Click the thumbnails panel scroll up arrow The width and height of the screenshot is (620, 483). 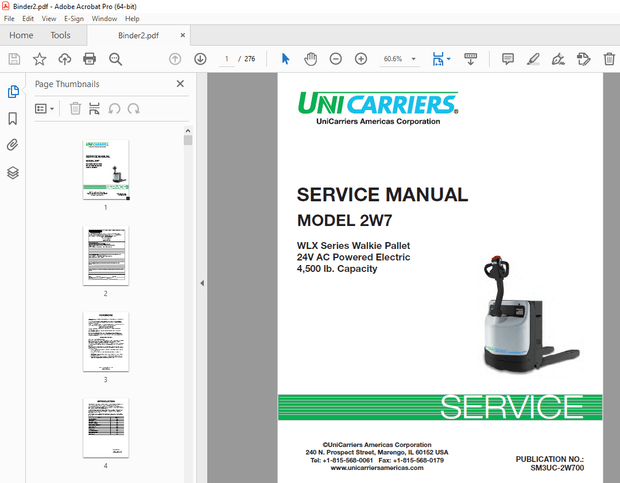[188, 130]
